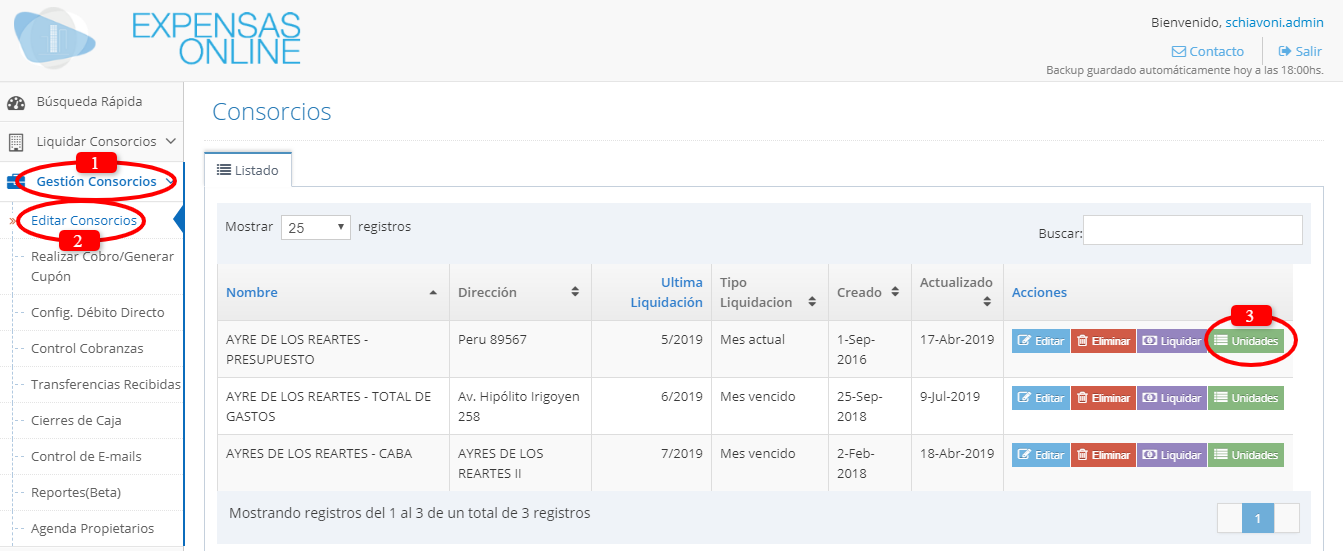Switch to the Listado tab
Viewport: 1343px width, 551px height.
(x=248, y=171)
